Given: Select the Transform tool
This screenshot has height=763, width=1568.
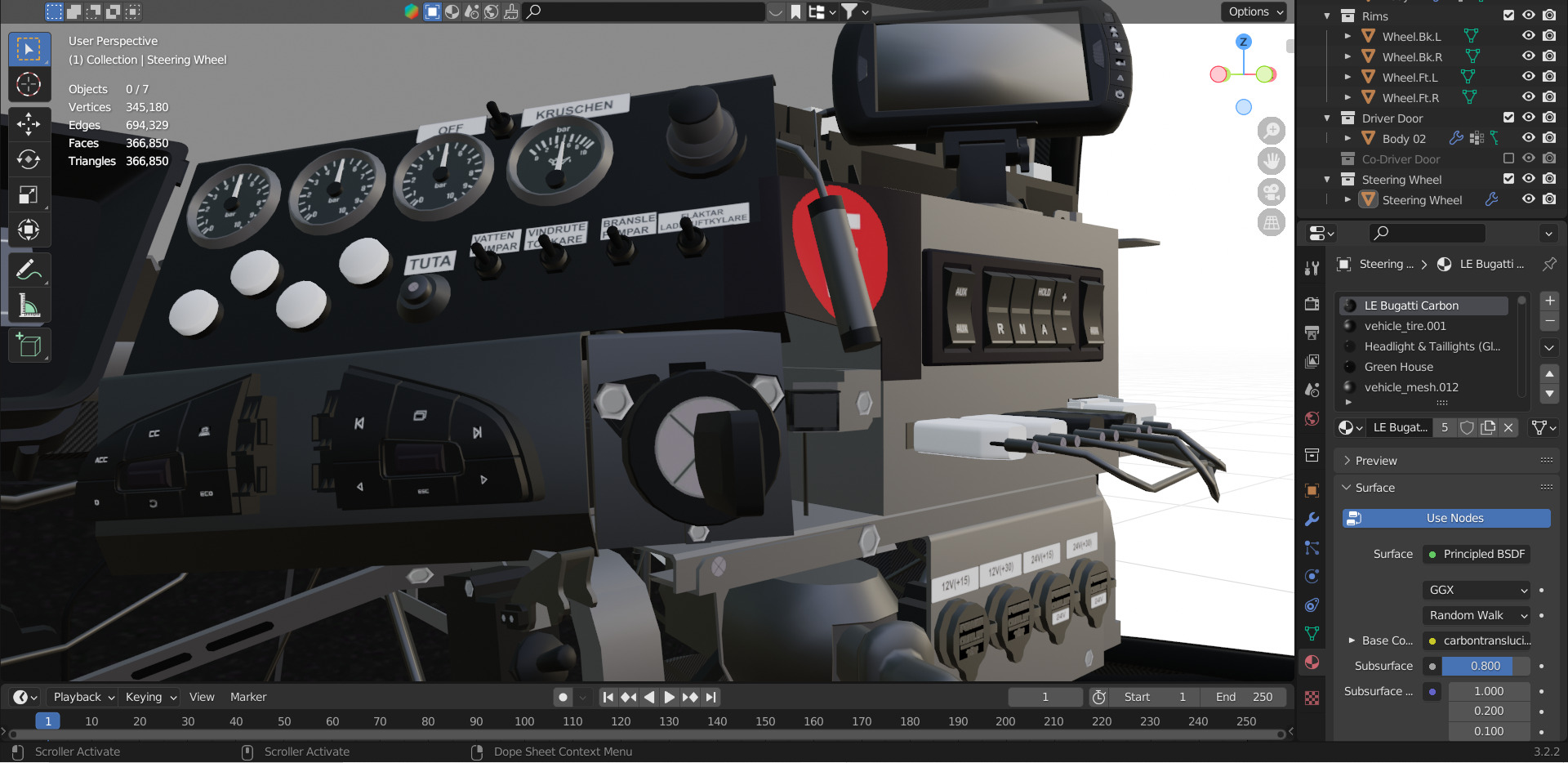Looking at the screenshot, I should click(x=29, y=230).
